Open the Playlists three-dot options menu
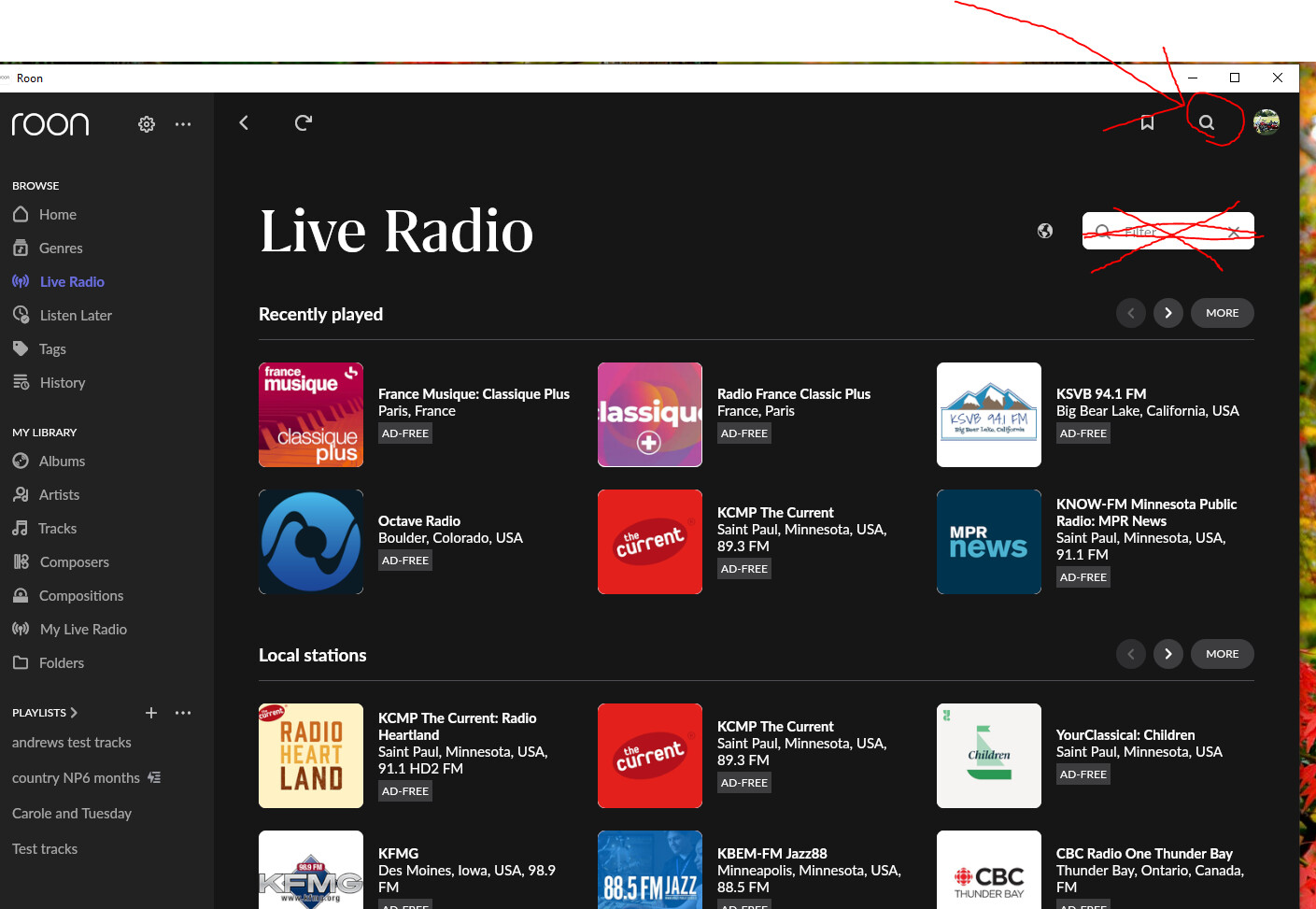 (183, 713)
